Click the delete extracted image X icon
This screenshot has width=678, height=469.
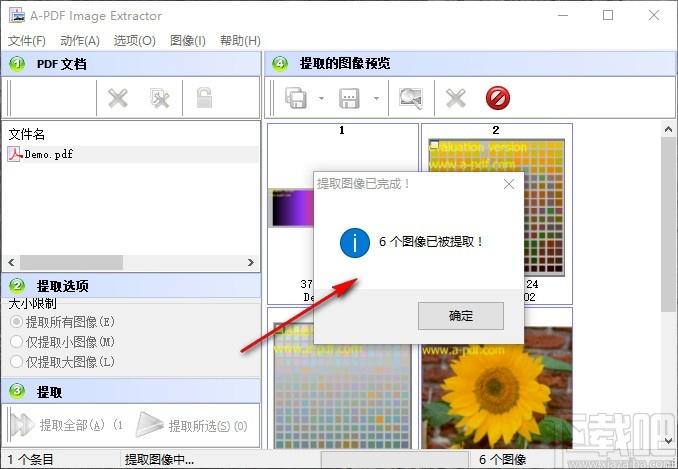click(456, 98)
